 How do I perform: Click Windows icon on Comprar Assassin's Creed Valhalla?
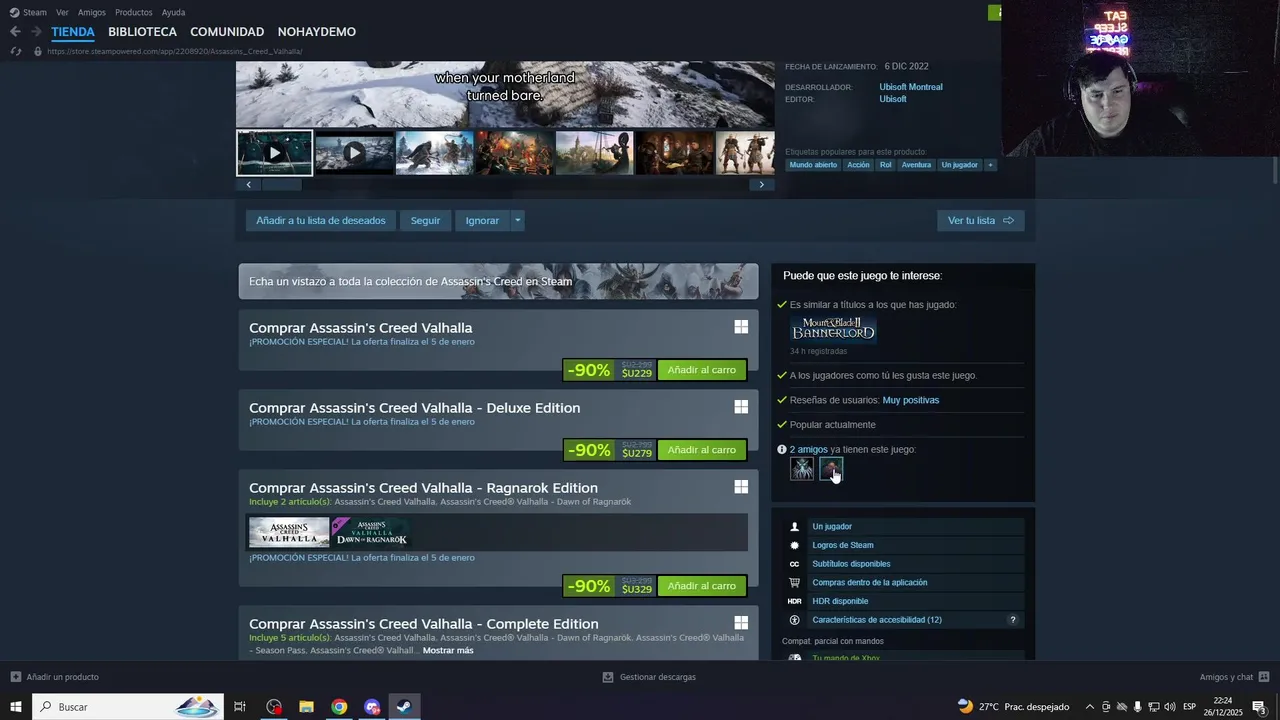[x=741, y=327]
